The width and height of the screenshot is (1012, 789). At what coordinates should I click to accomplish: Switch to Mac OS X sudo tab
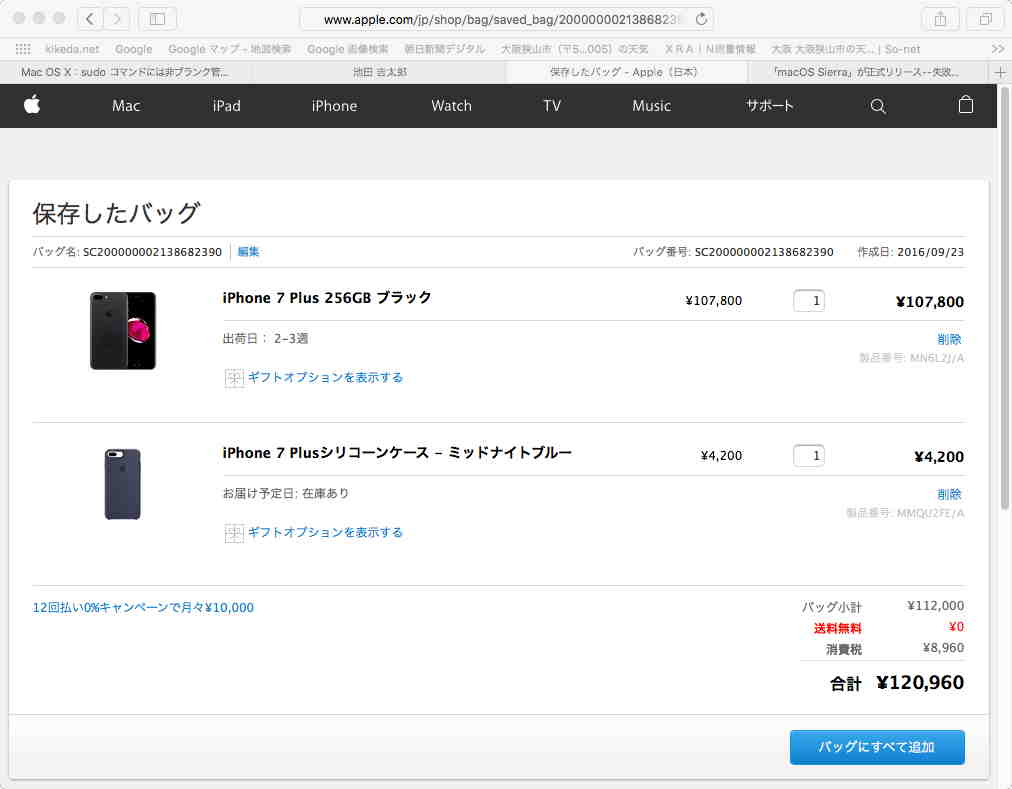tap(125, 72)
